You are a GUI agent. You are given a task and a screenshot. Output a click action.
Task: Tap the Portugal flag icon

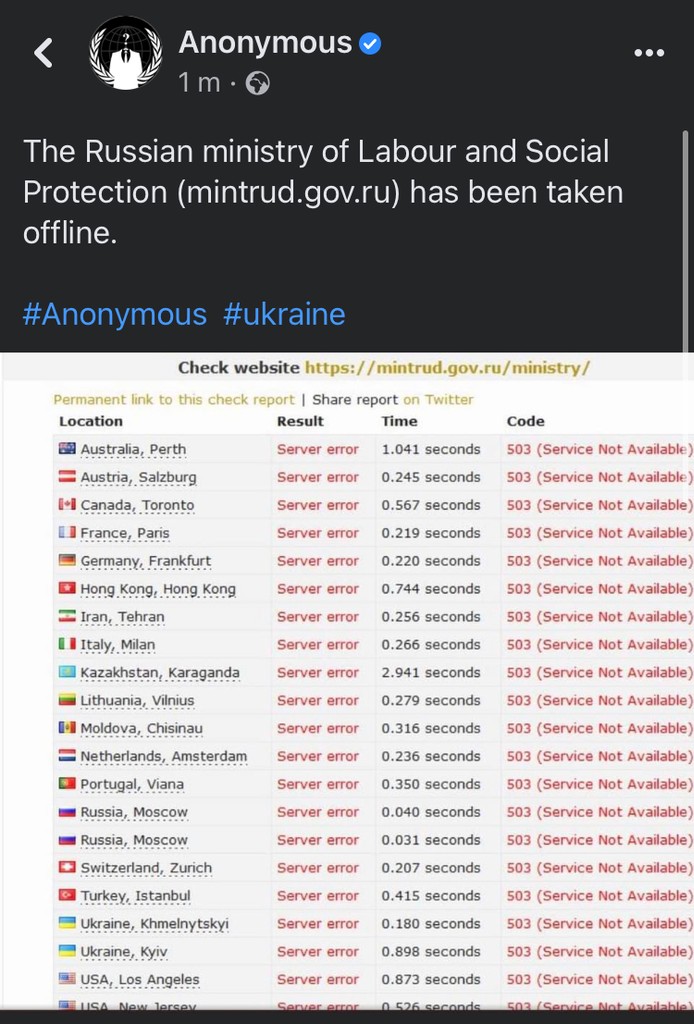coord(67,784)
